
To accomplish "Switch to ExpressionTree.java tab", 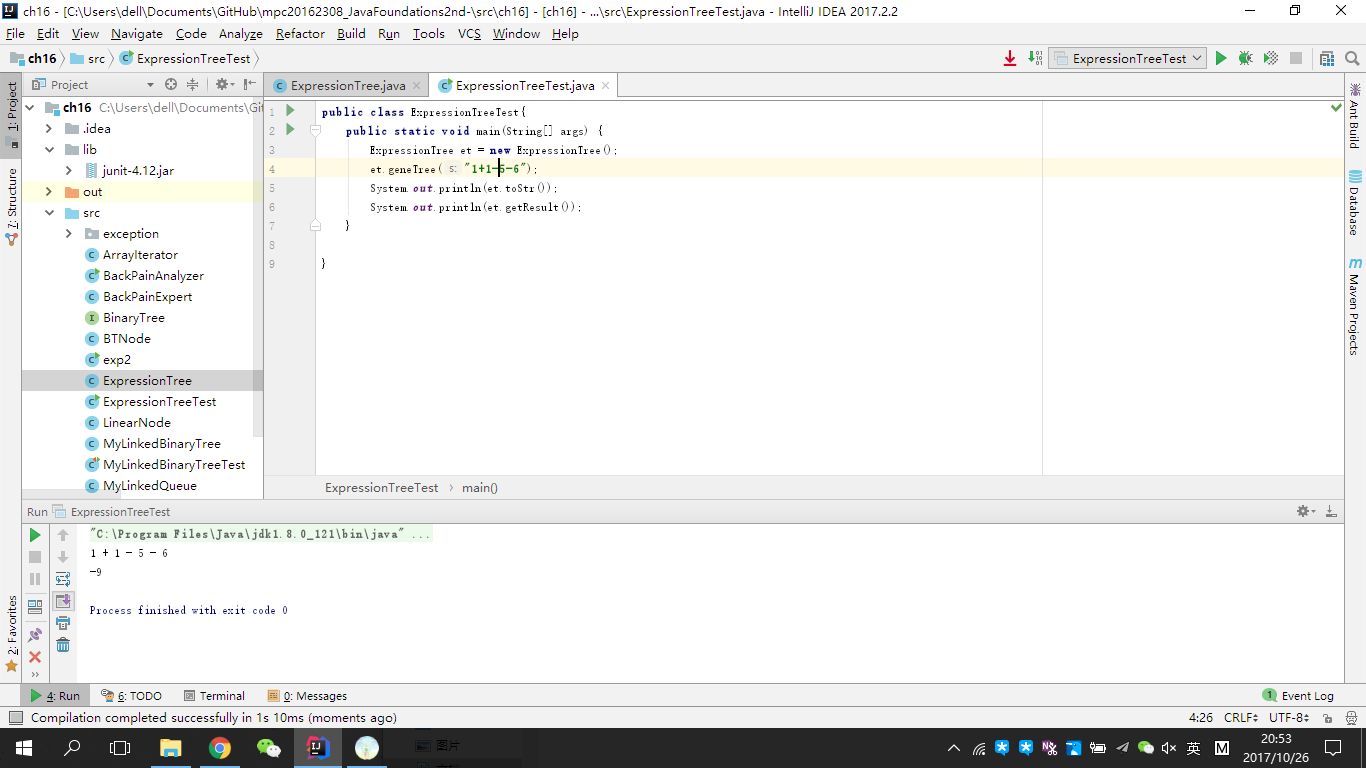I will click(x=347, y=85).
